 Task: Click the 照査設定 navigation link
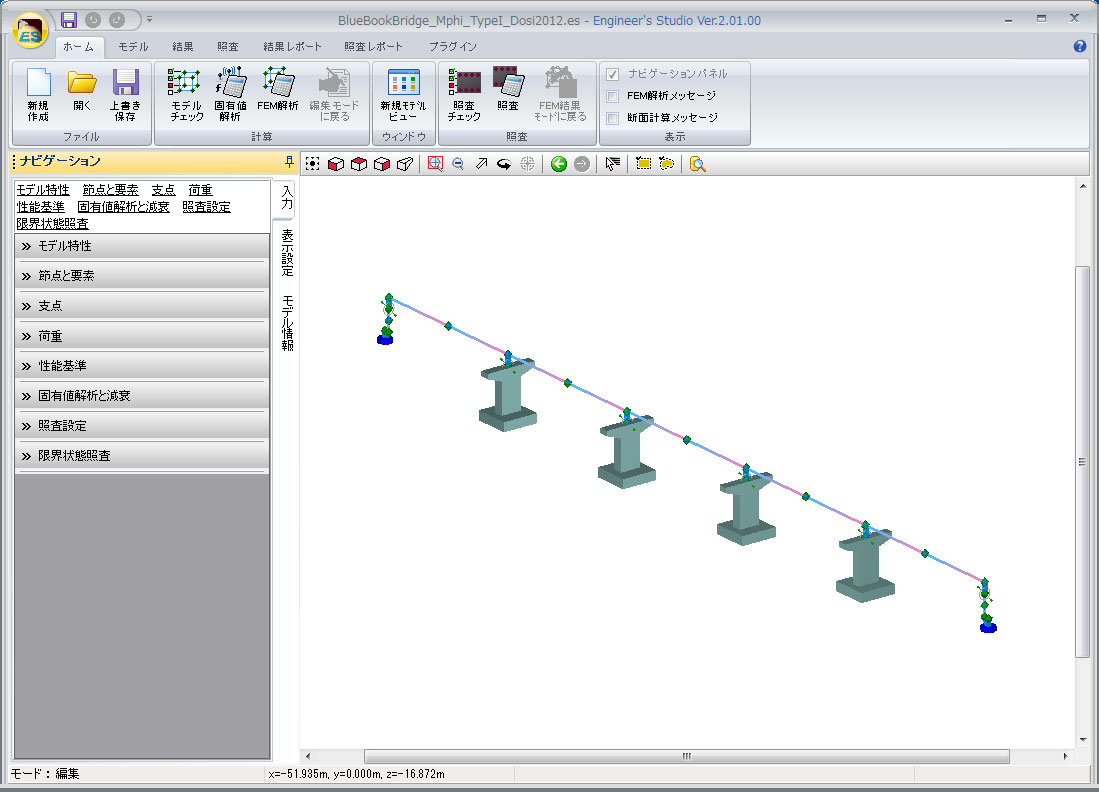(x=206, y=207)
